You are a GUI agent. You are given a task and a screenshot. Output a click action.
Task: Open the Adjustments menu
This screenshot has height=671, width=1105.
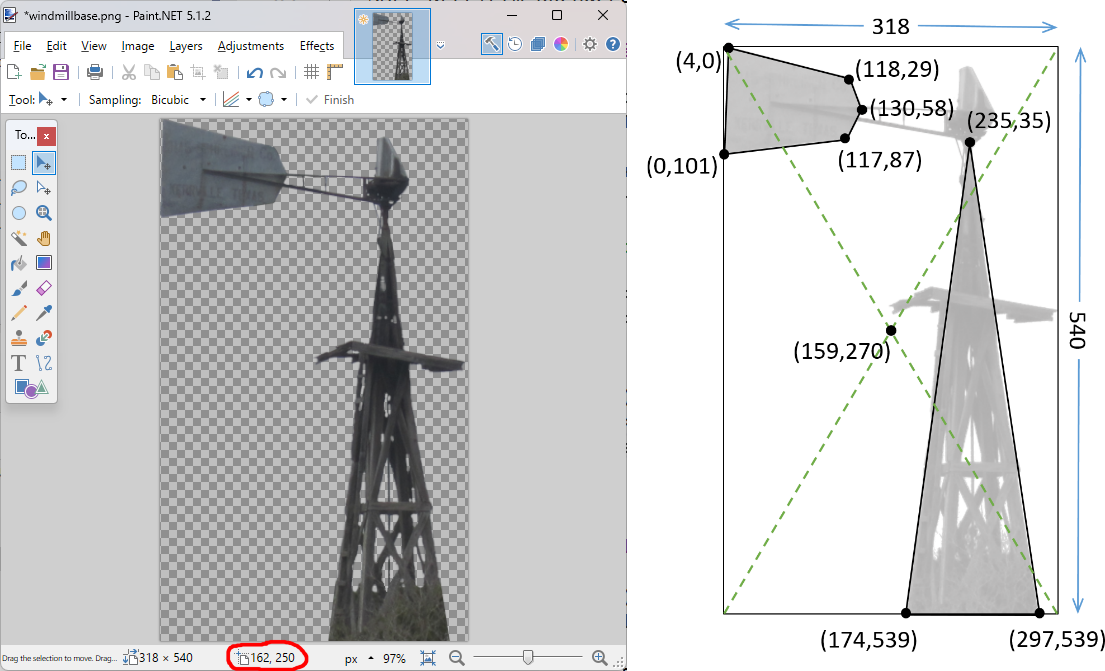250,46
